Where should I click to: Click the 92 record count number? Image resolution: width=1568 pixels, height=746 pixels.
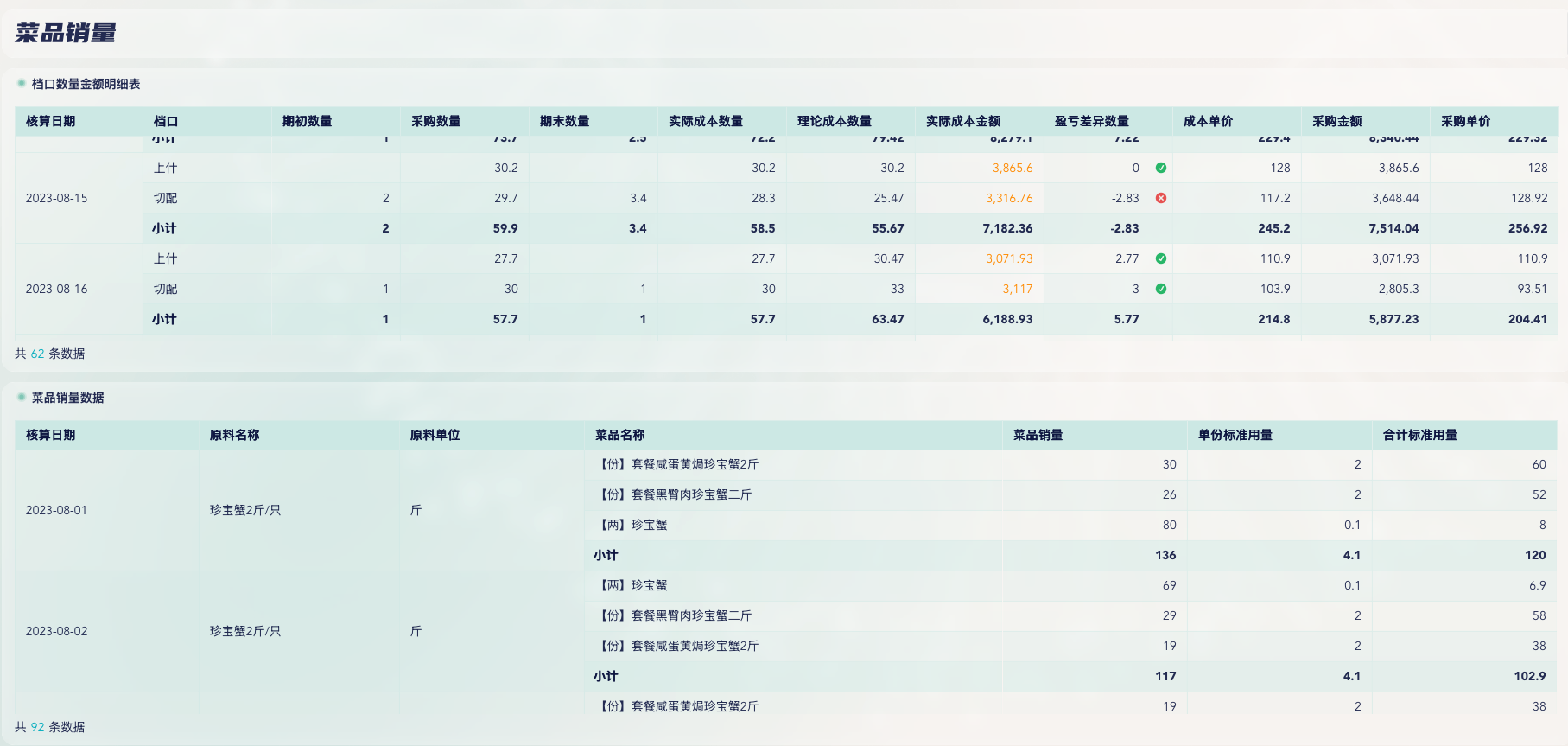[37, 727]
